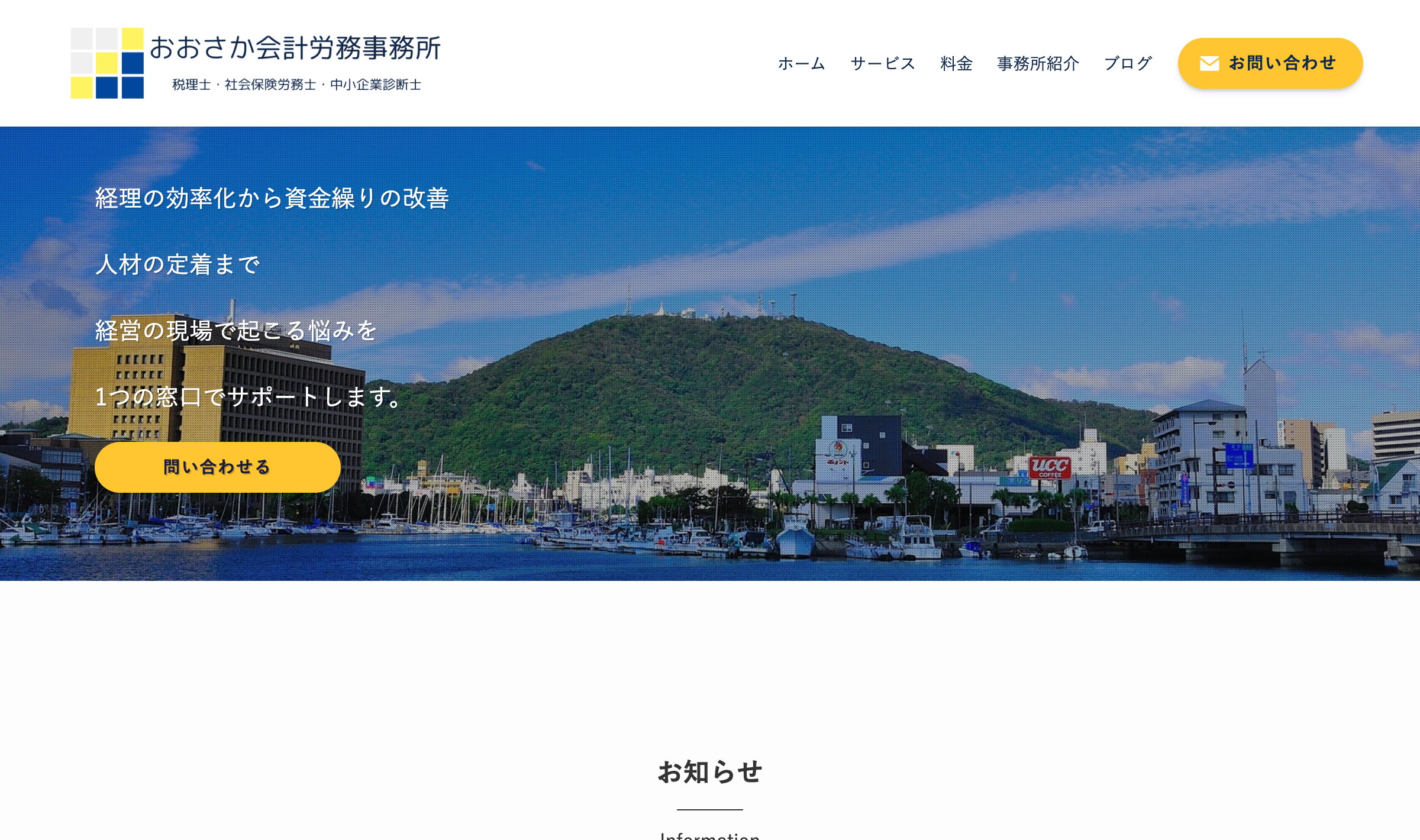Click the 経営の現場で起こる悩みを text line
The width and height of the screenshot is (1420, 840).
pyautogui.click(x=235, y=331)
